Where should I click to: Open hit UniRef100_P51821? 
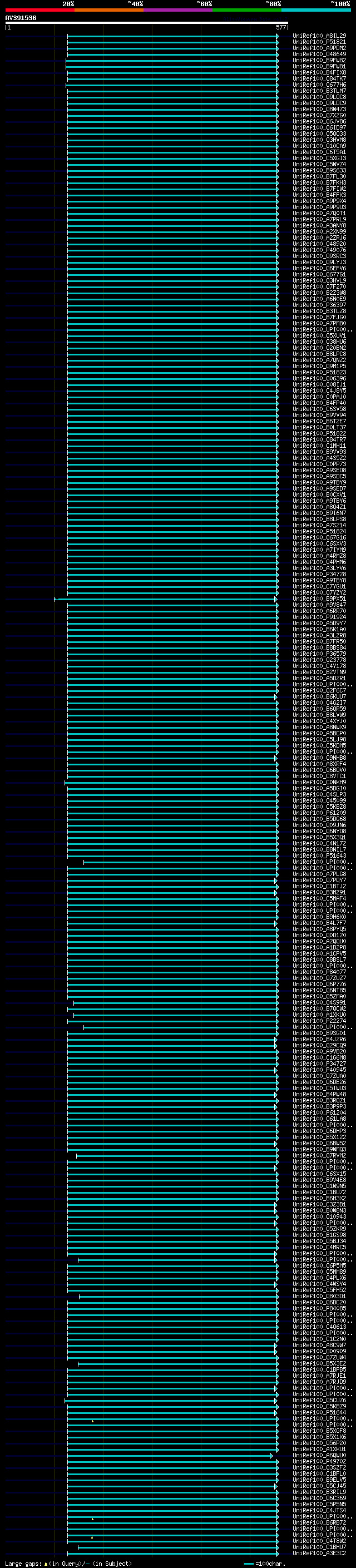(x=319, y=42)
